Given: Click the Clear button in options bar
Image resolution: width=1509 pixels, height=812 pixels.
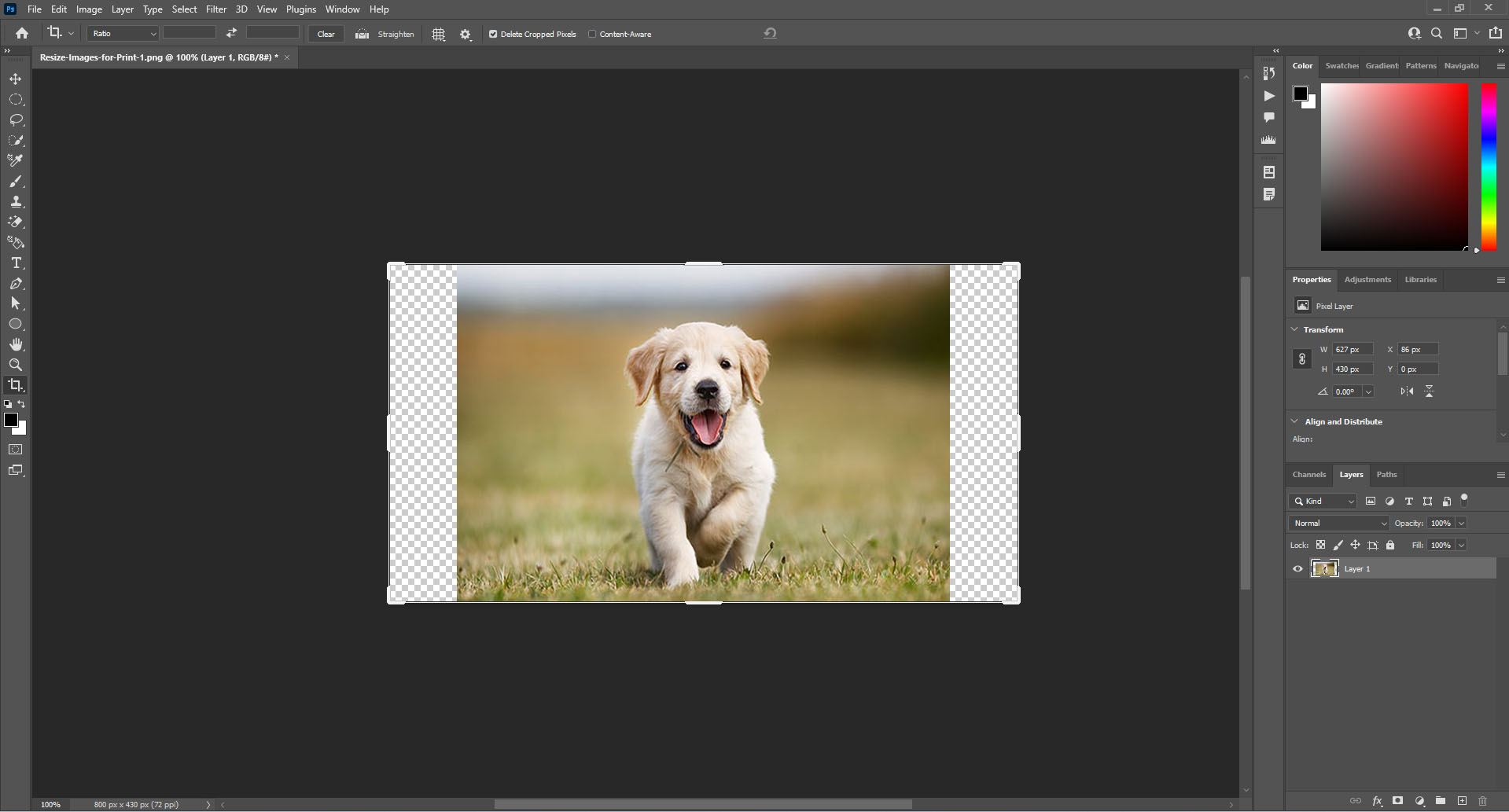Looking at the screenshot, I should click(x=326, y=34).
